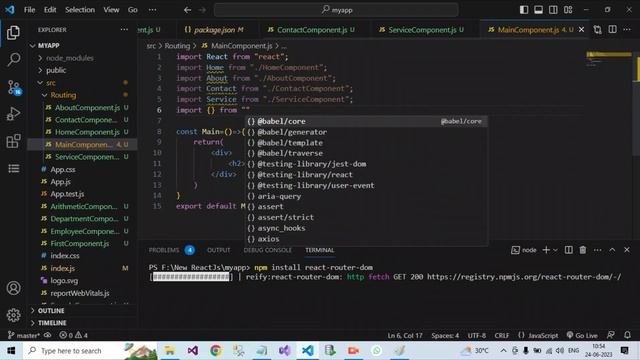Viewport: 640px width, 360px height.
Task: Switch to the DEBUG CONSOLE tab
Action: (x=267, y=250)
